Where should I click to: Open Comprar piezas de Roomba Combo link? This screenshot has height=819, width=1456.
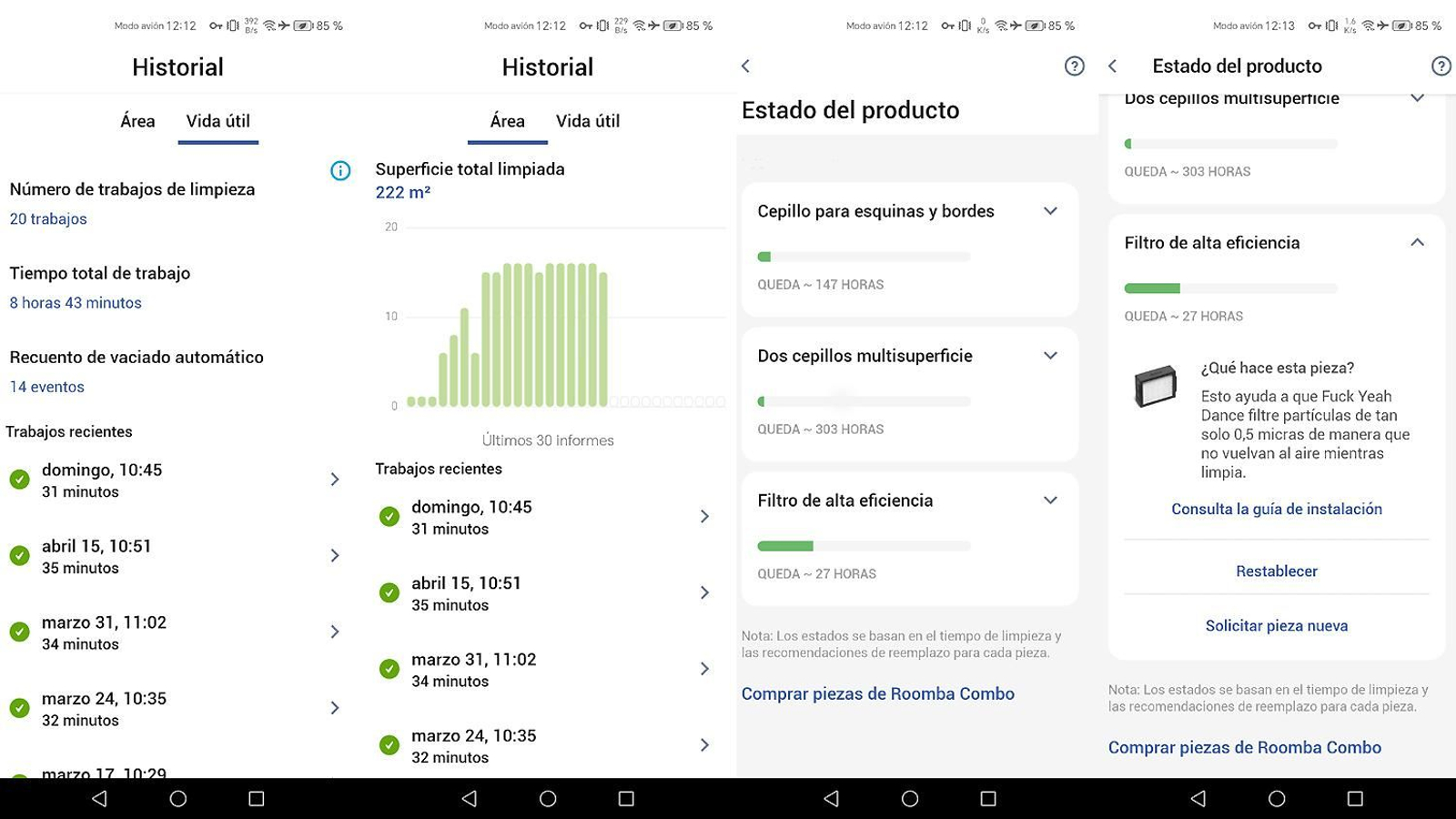[877, 693]
